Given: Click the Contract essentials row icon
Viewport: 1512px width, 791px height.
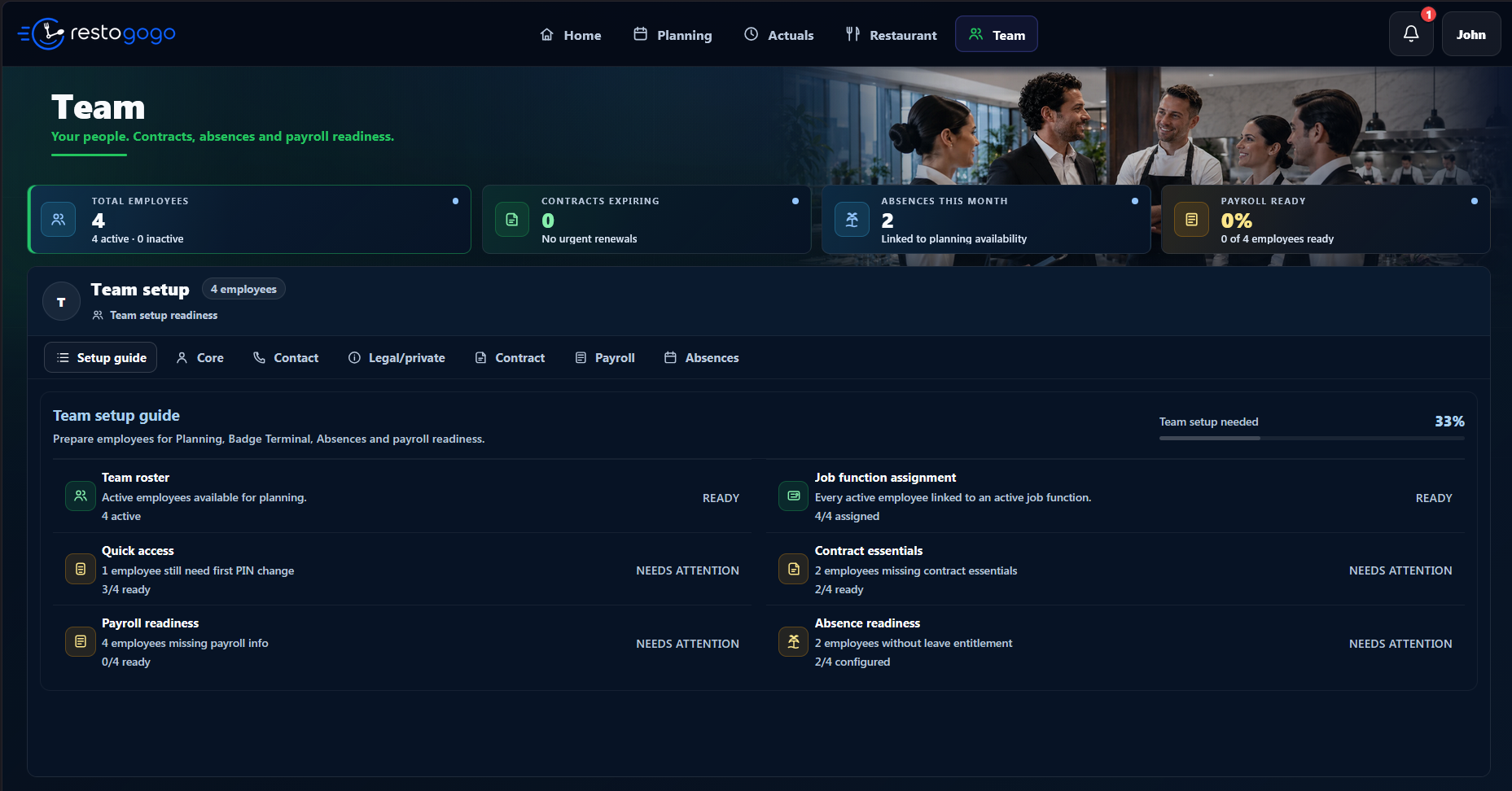Looking at the screenshot, I should point(794,569).
